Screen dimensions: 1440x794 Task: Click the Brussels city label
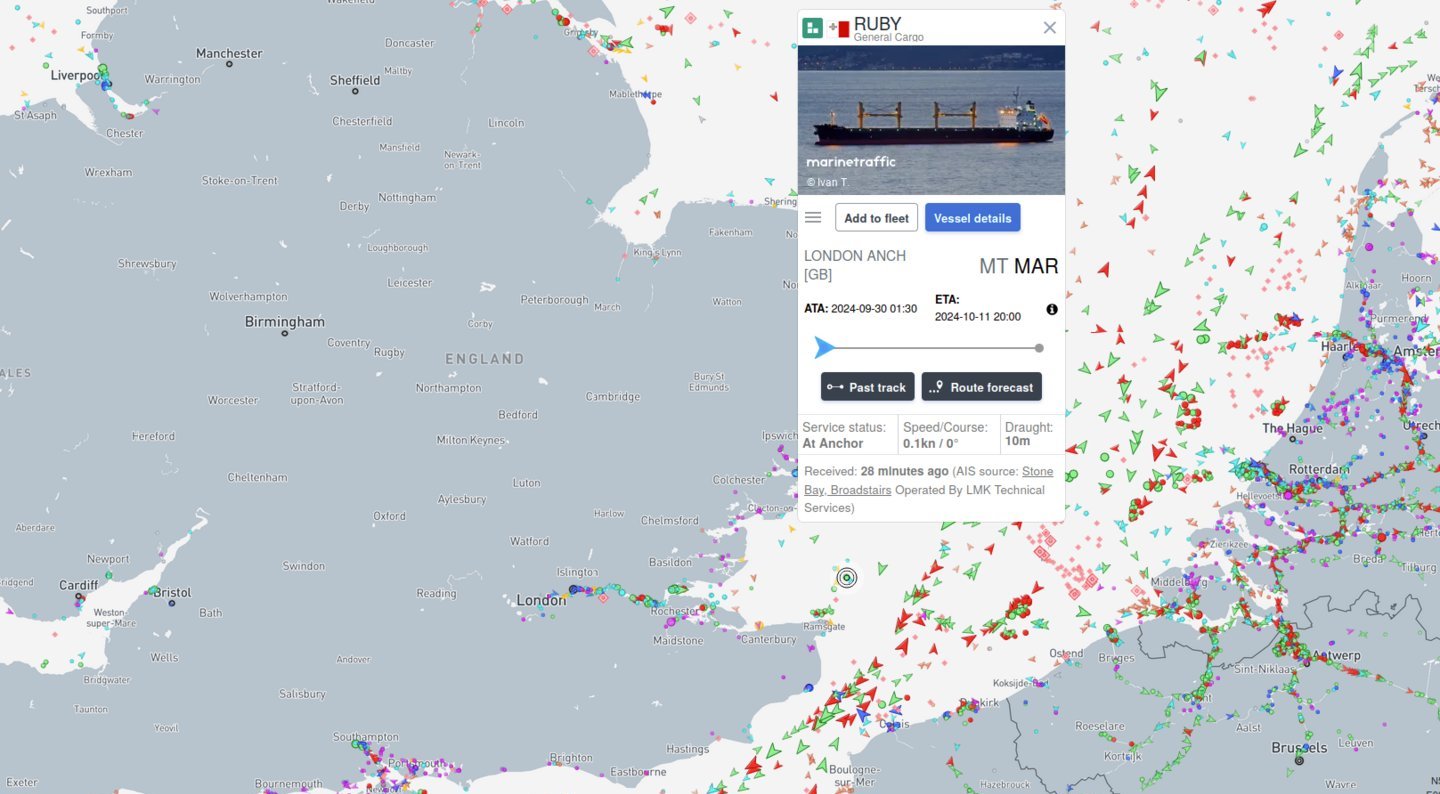tap(1299, 748)
